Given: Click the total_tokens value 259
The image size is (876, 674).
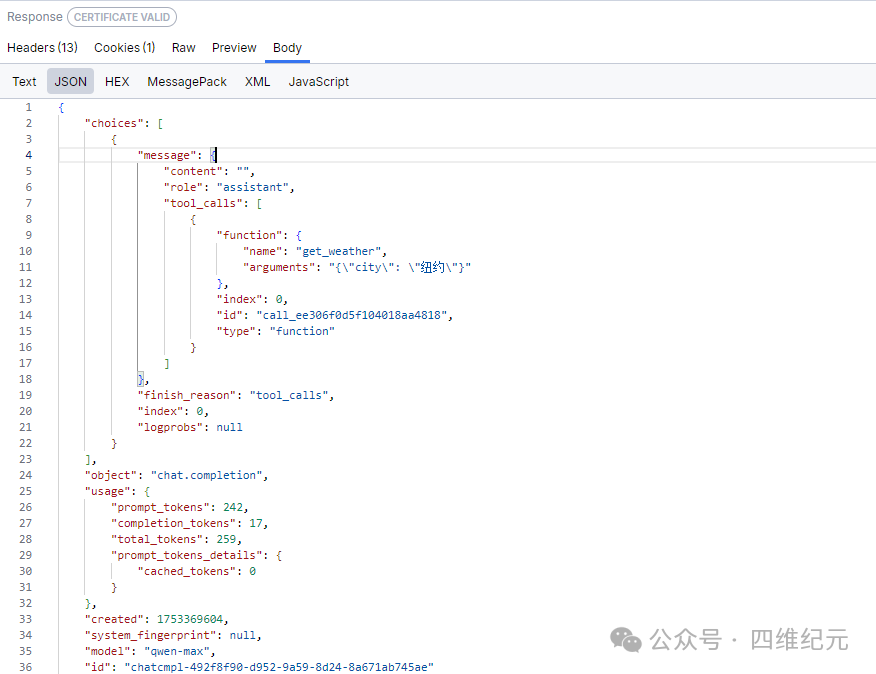Looking at the screenshot, I should pyautogui.click(x=226, y=539).
